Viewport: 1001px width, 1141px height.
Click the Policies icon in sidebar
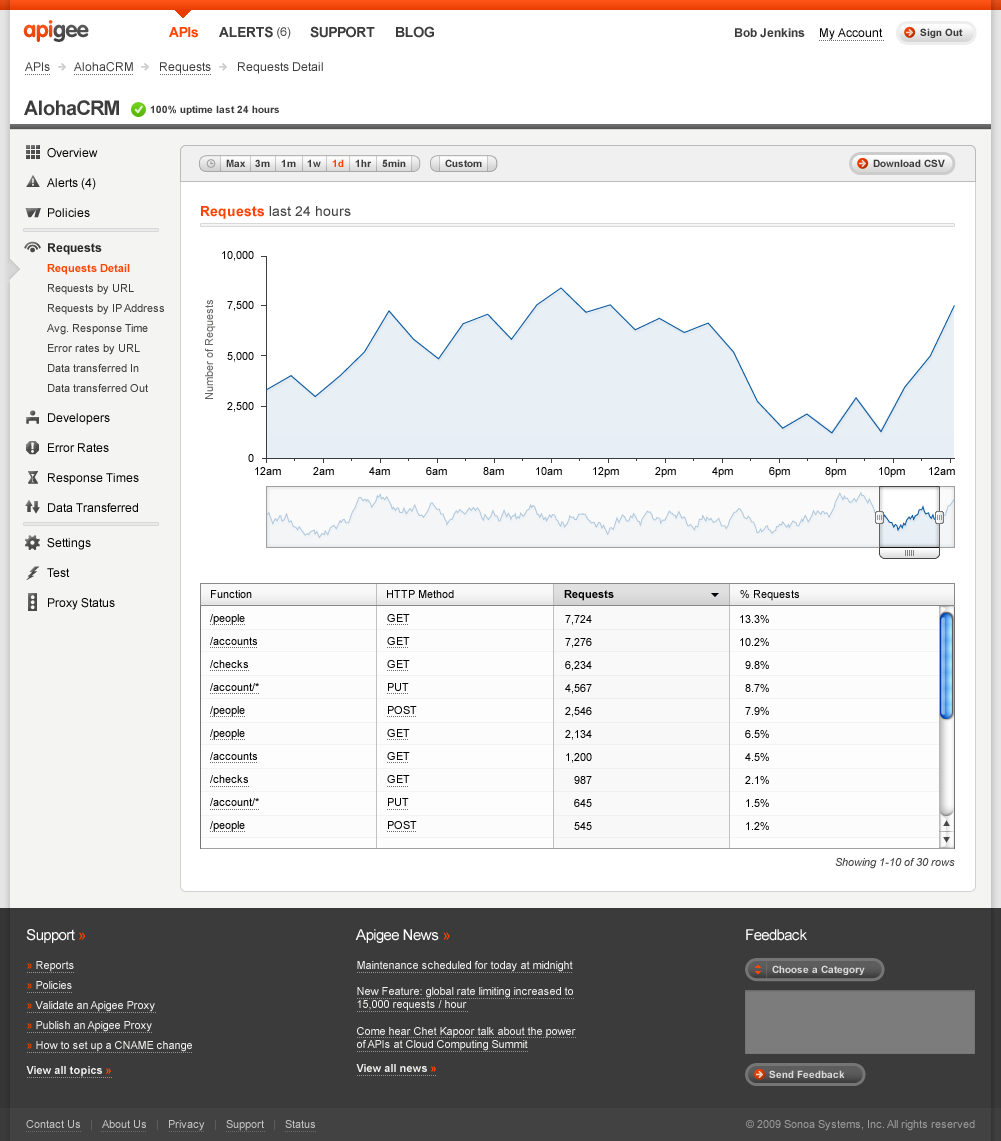pyautogui.click(x=33, y=213)
